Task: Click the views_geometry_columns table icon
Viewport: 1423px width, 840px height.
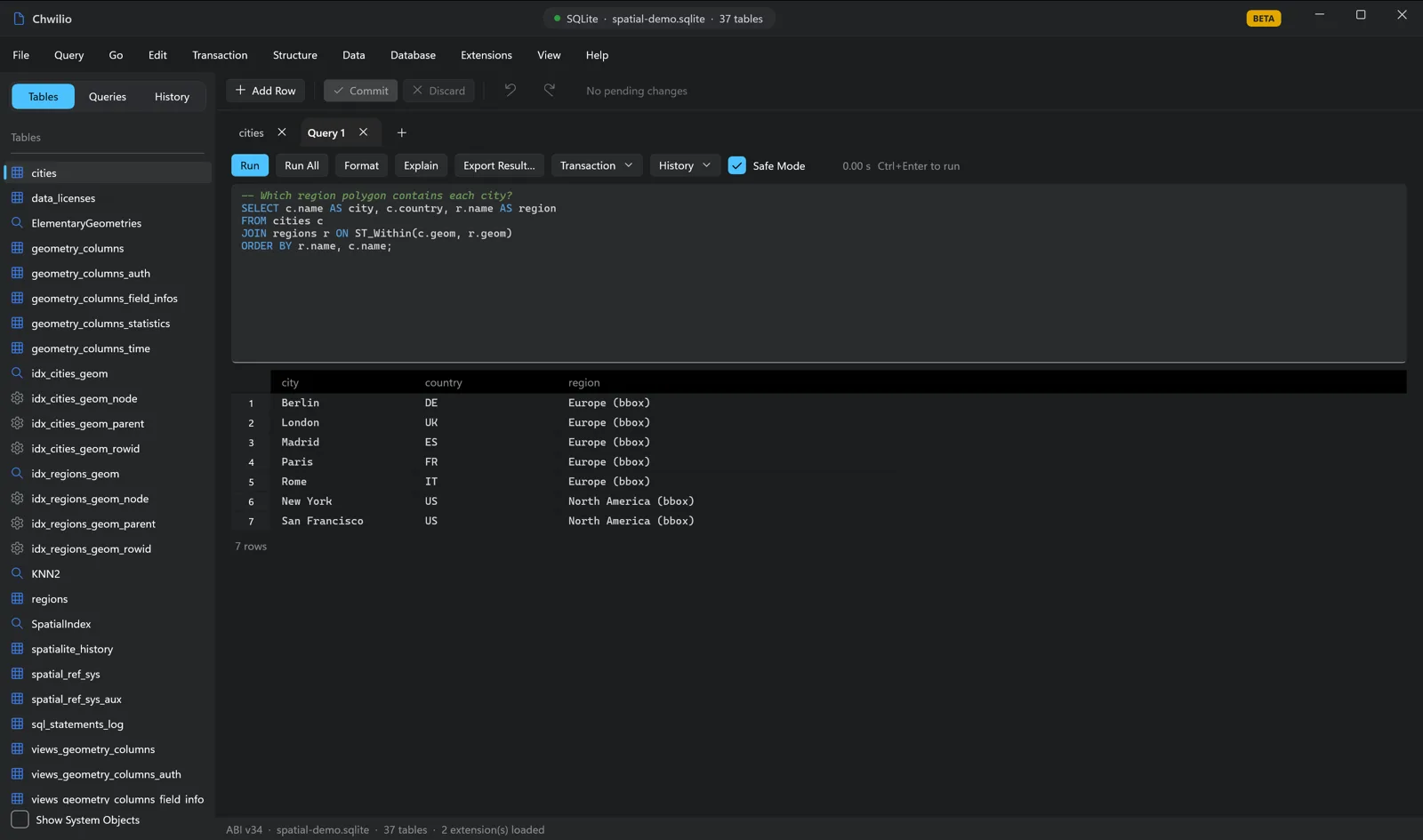Action: [x=17, y=748]
